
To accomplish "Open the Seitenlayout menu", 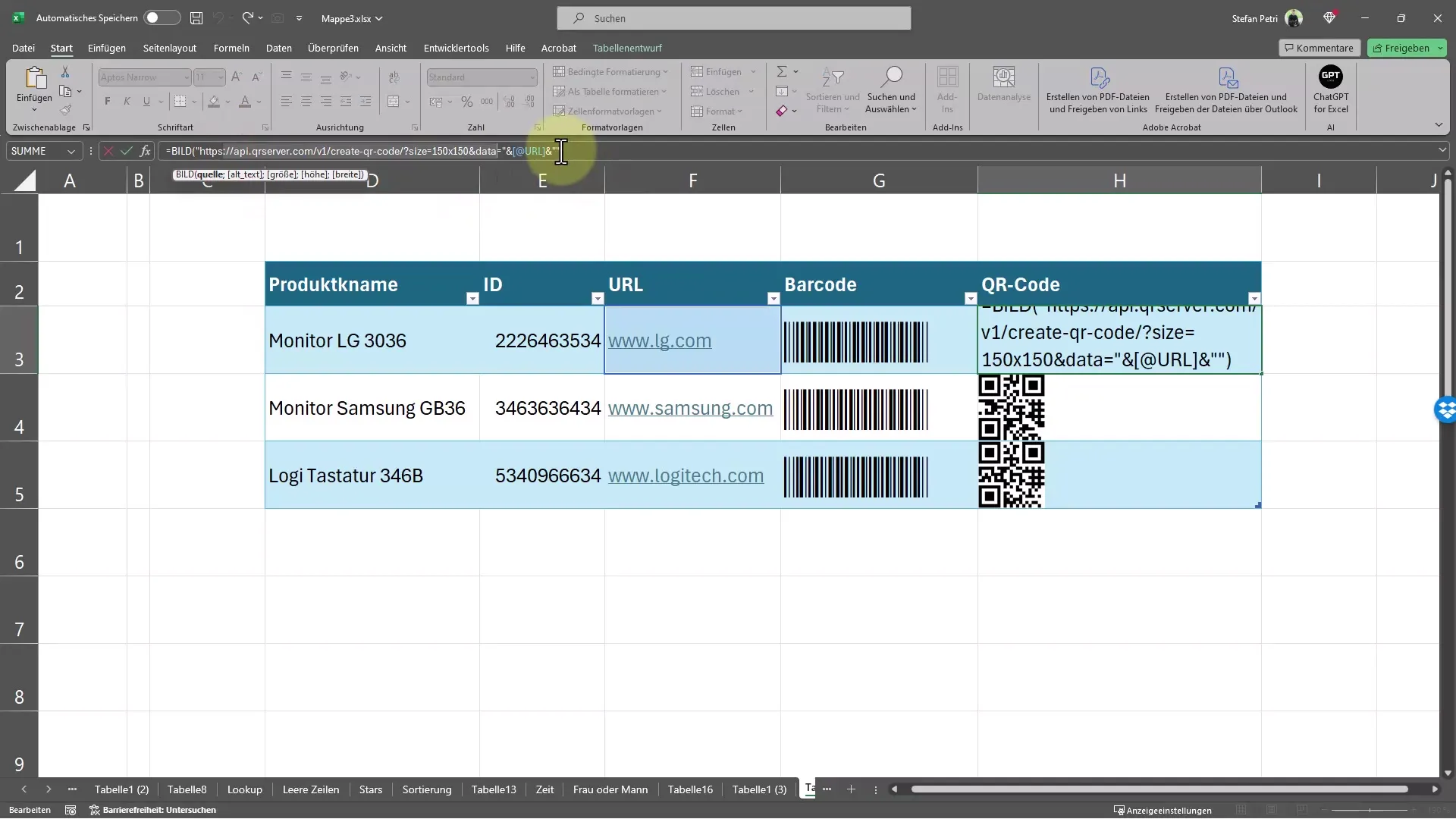I will coord(168,47).
